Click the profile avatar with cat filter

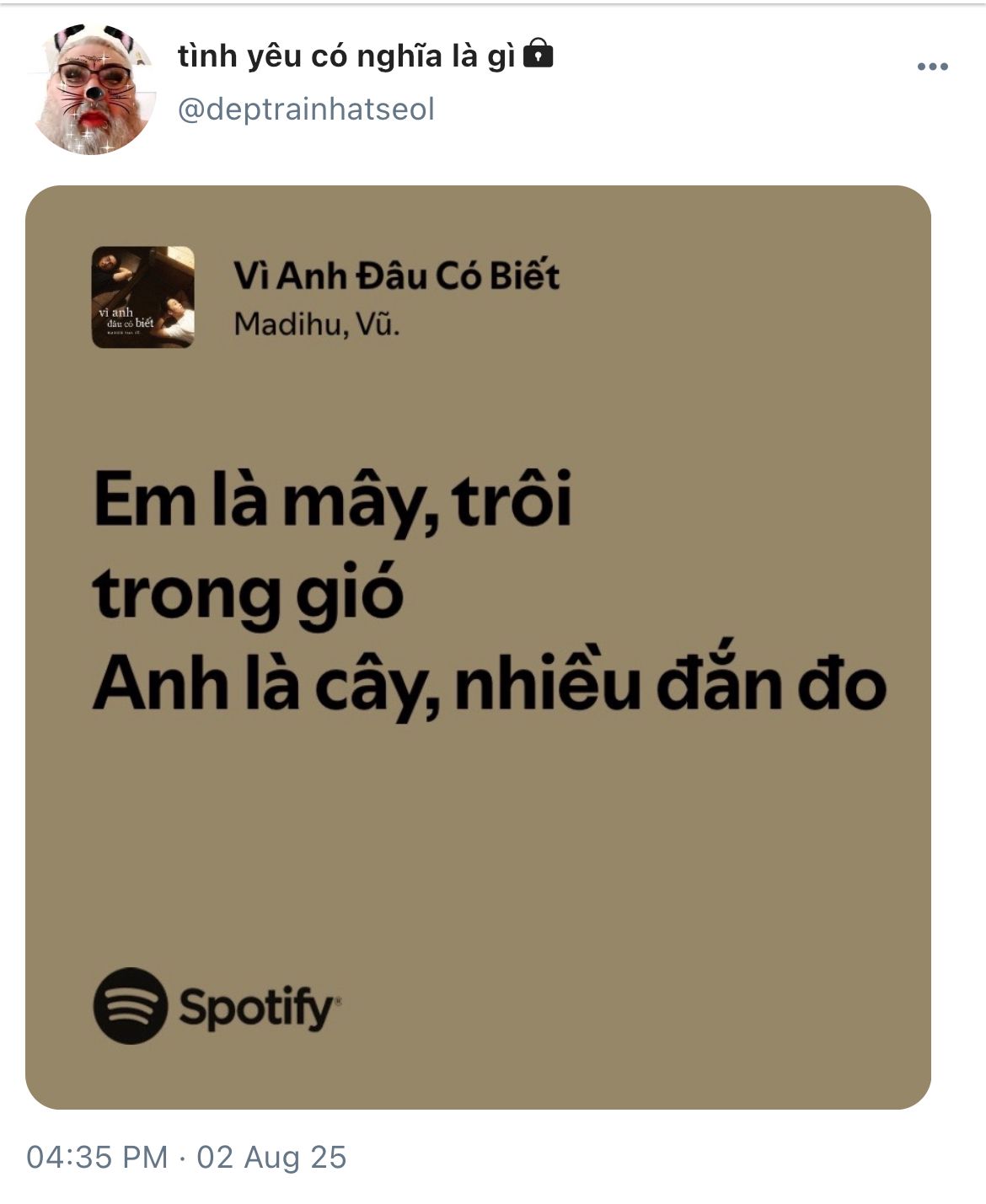(x=93, y=89)
